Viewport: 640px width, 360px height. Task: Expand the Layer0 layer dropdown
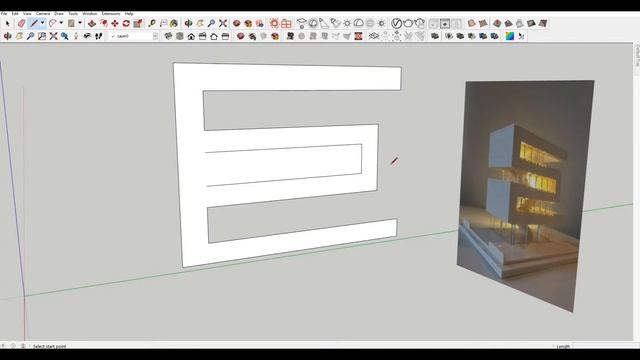tap(155, 36)
